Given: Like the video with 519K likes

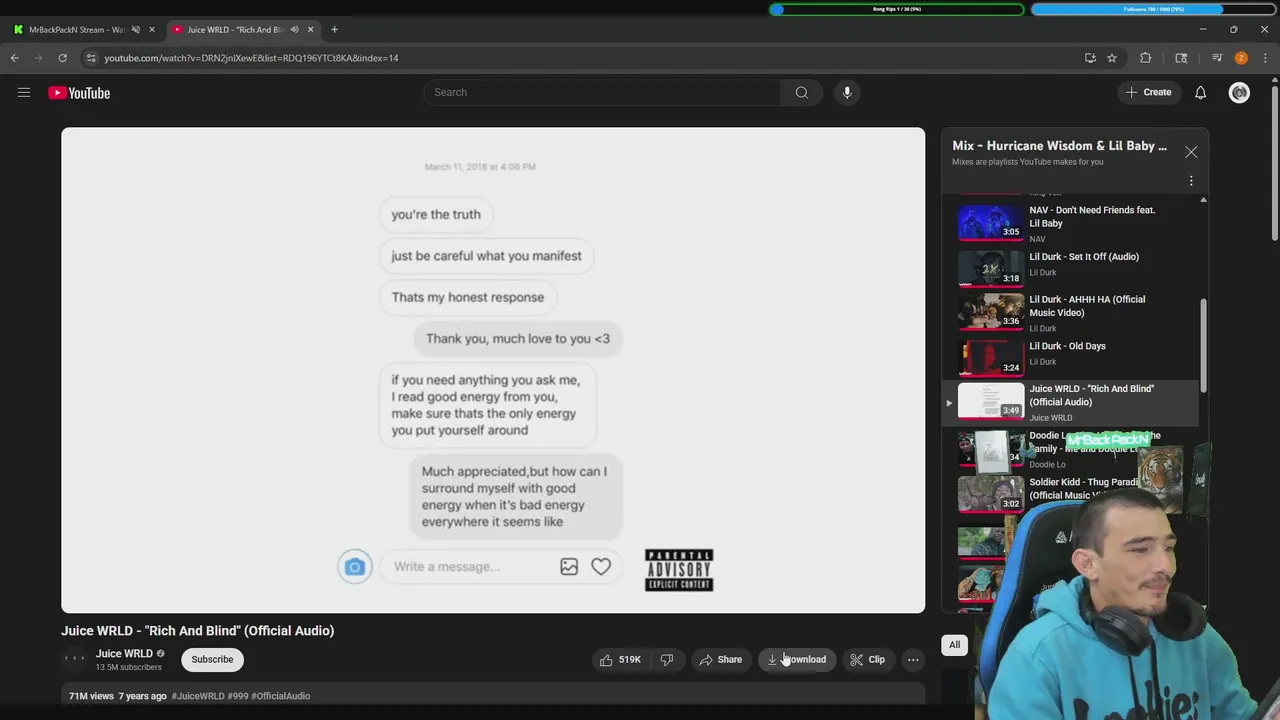Looking at the screenshot, I should [619, 659].
